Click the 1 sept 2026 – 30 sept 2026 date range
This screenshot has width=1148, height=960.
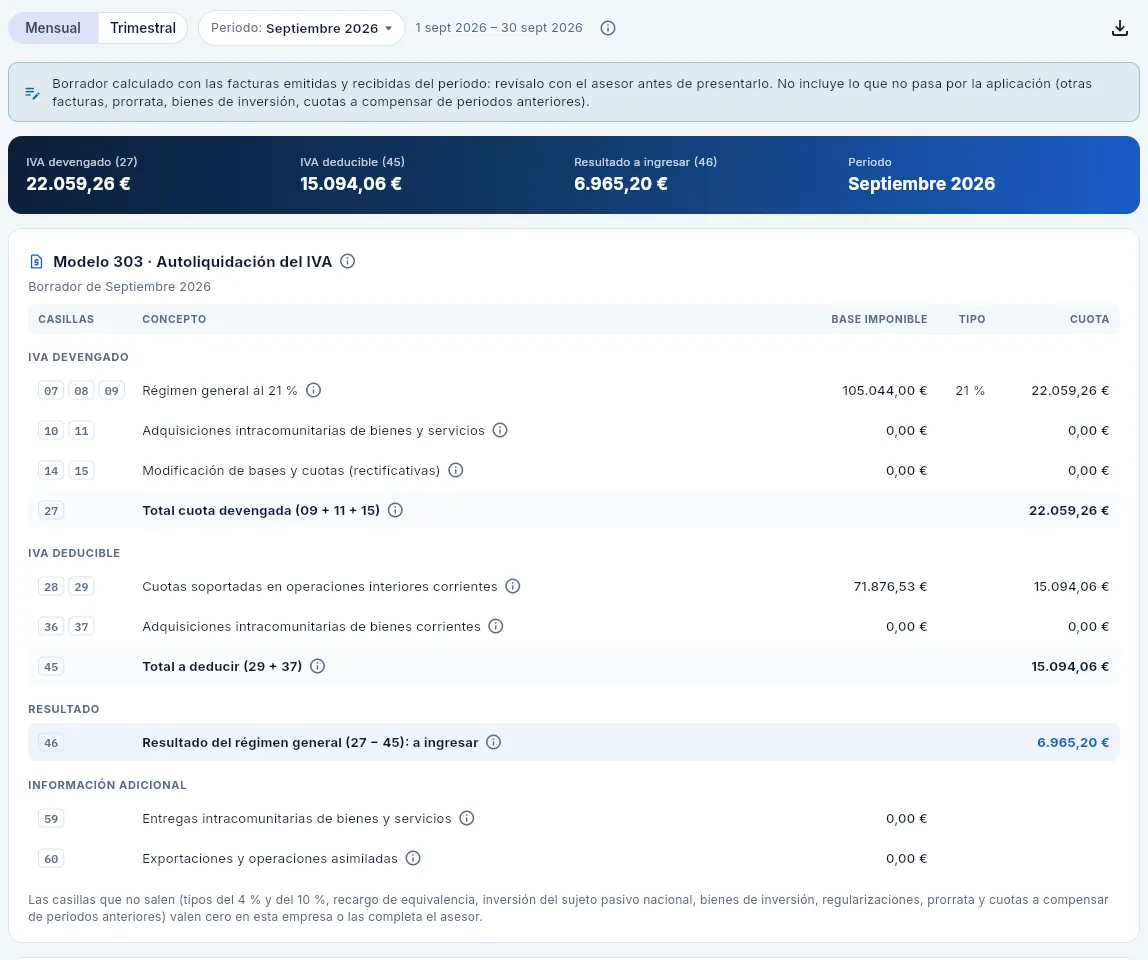pyautogui.click(x=499, y=28)
